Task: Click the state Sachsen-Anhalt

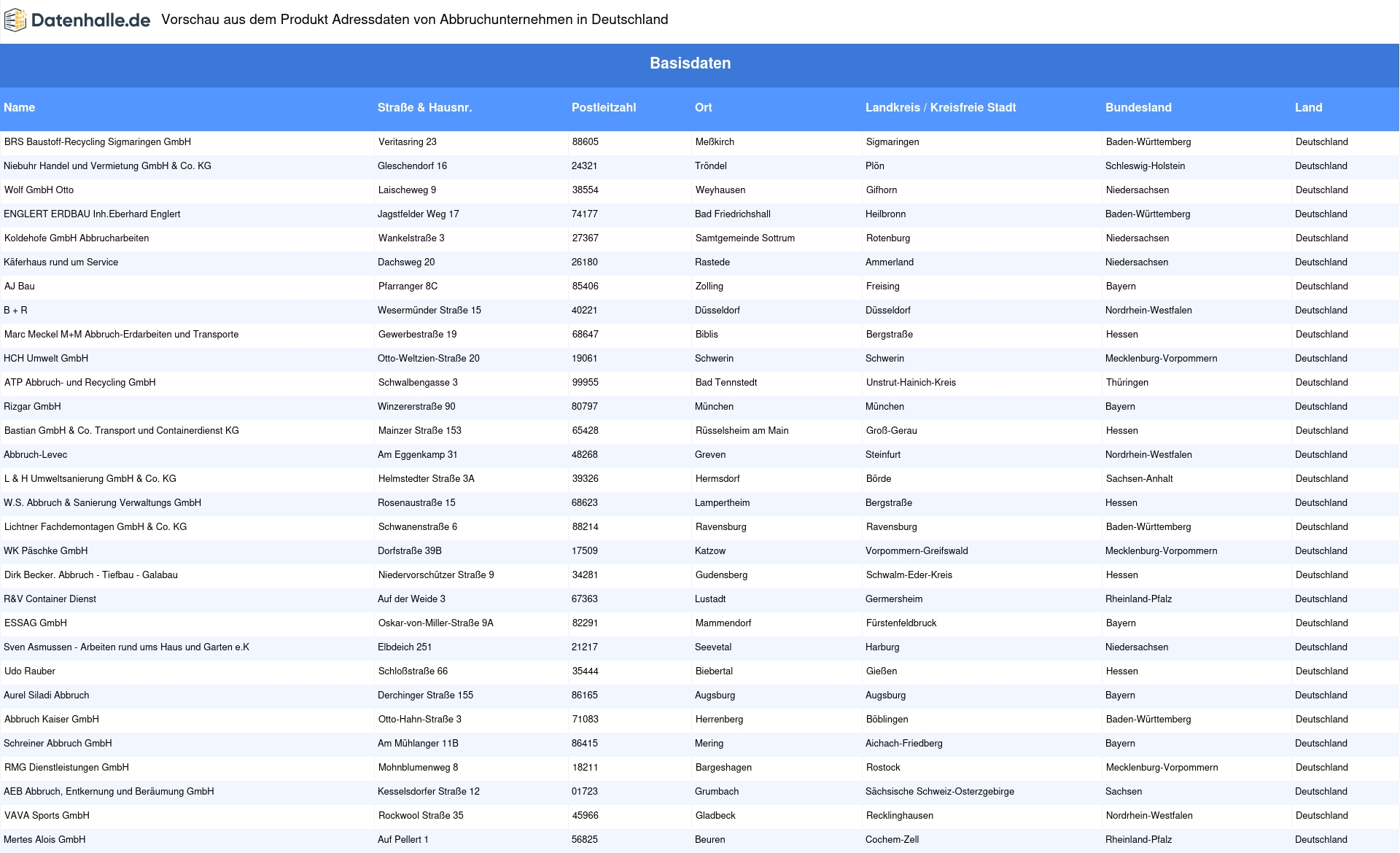Action: [1140, 479]
